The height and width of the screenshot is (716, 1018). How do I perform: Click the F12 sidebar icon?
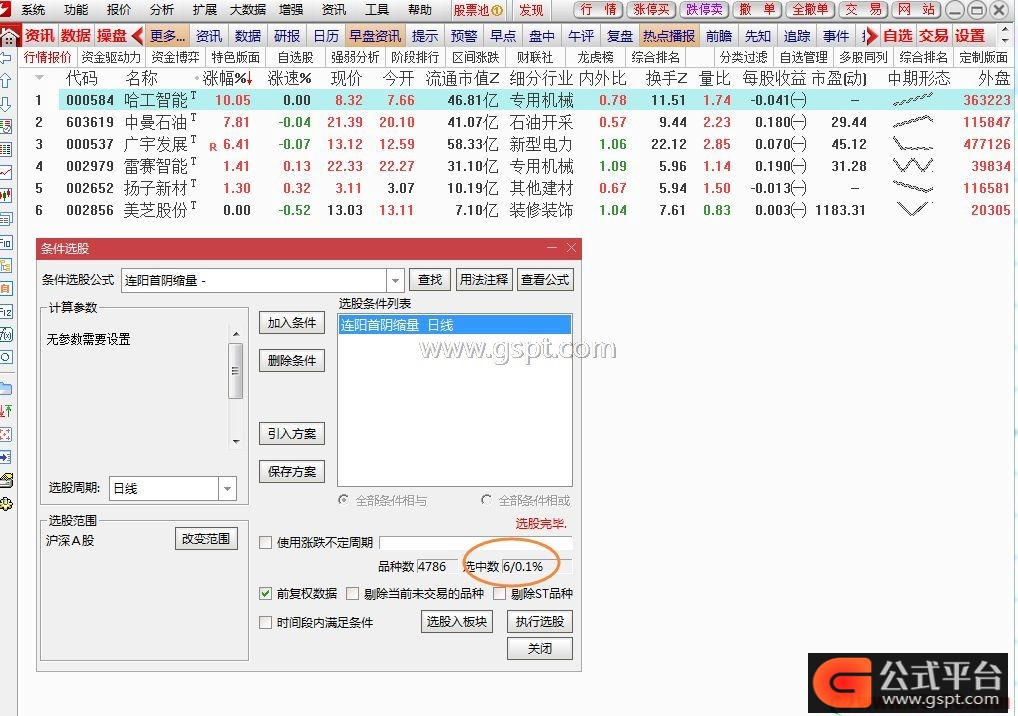(x=5, y=312)
